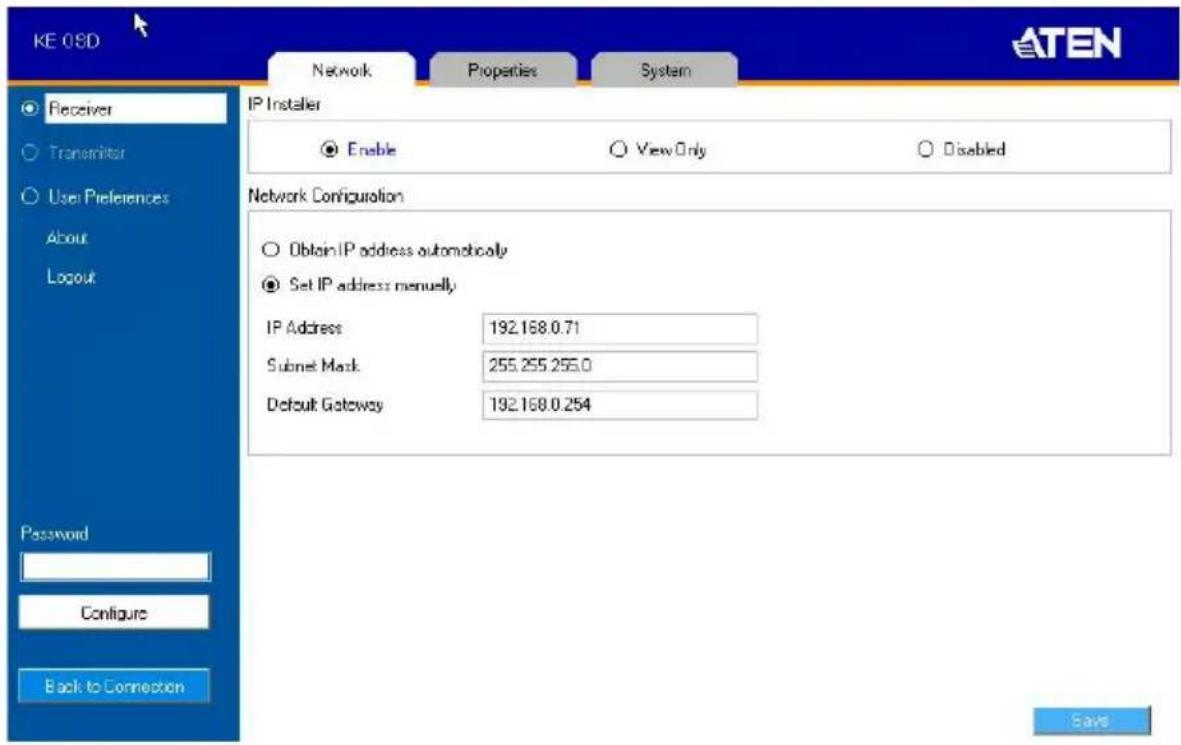This screenshot has width=1181, height=745.
Task: Select the Transmitter radio option
Action: (x=30, y=153)
